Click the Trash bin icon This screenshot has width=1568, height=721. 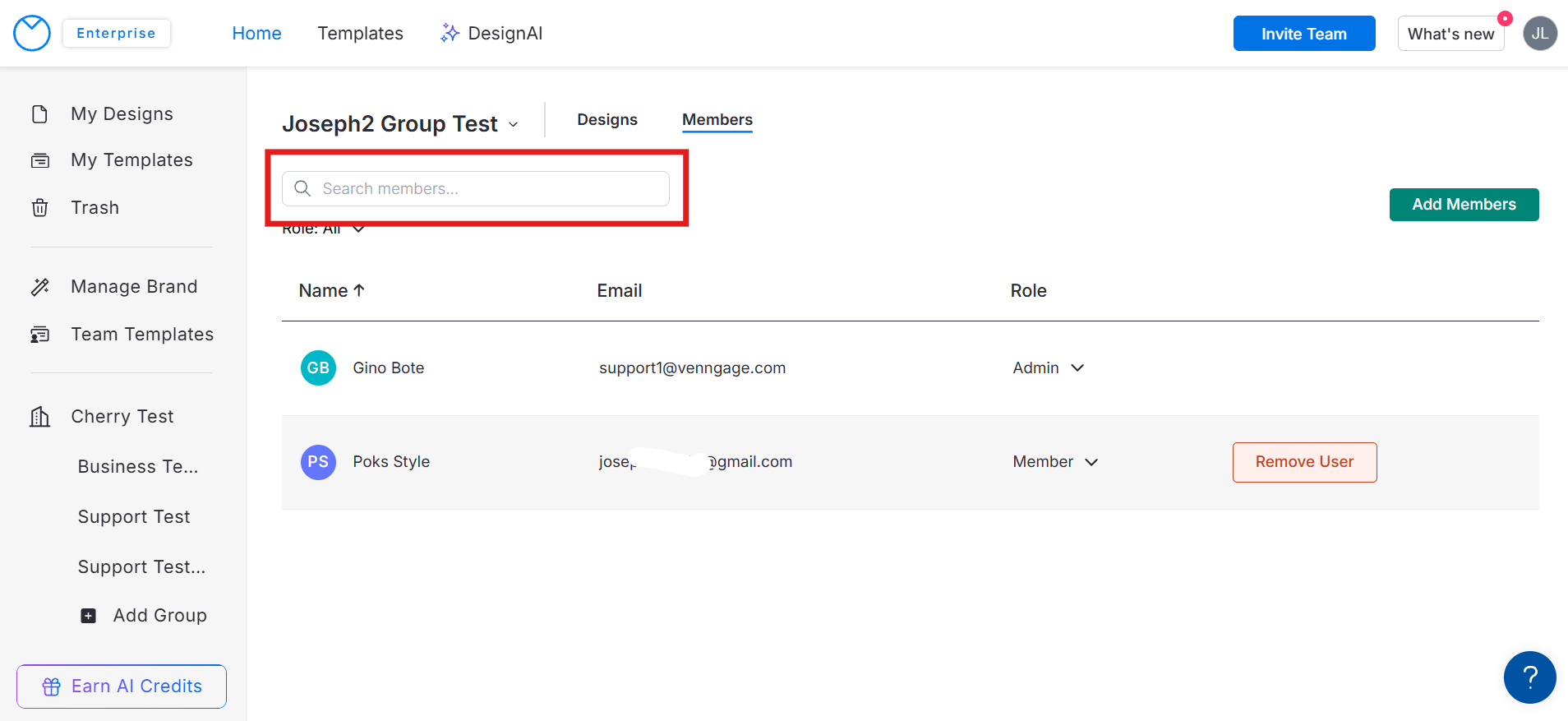click(39, 207)
